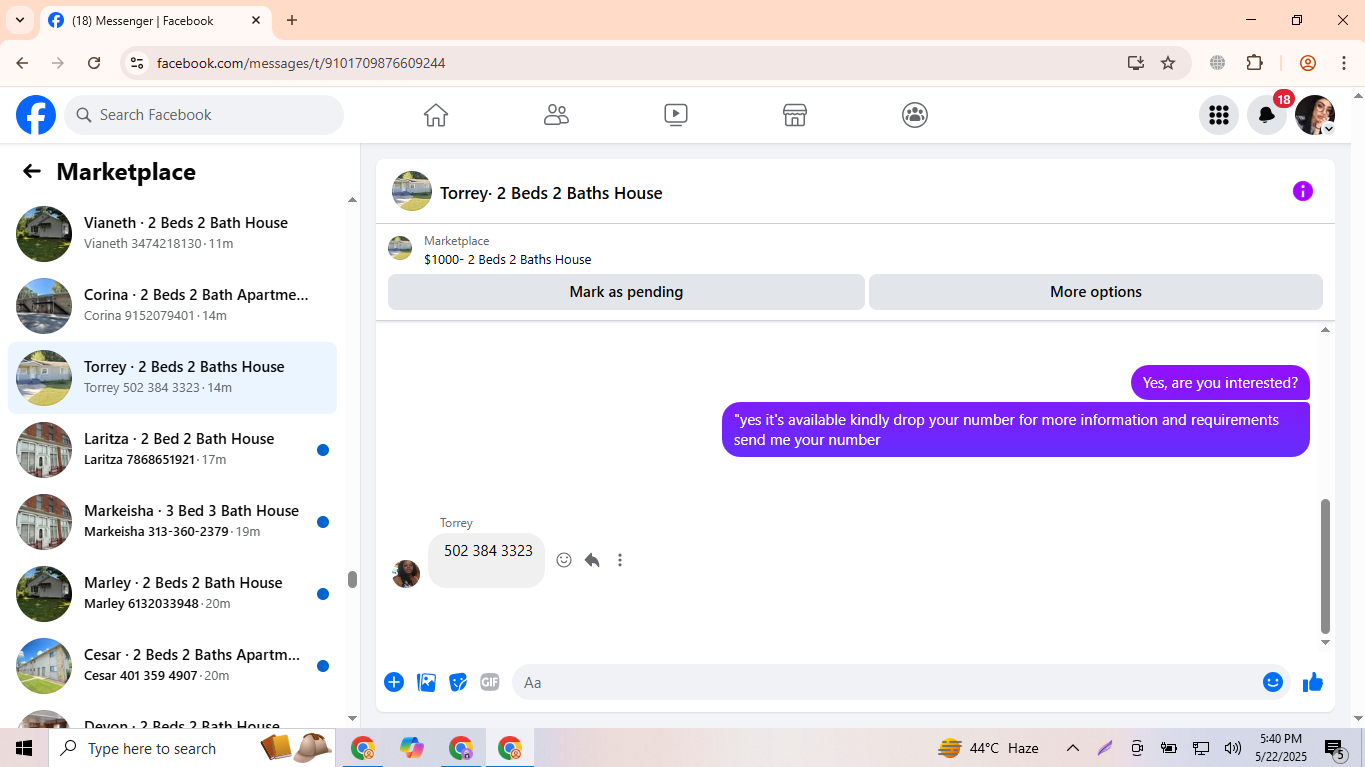Reload the page

click(x=94, y=63)
